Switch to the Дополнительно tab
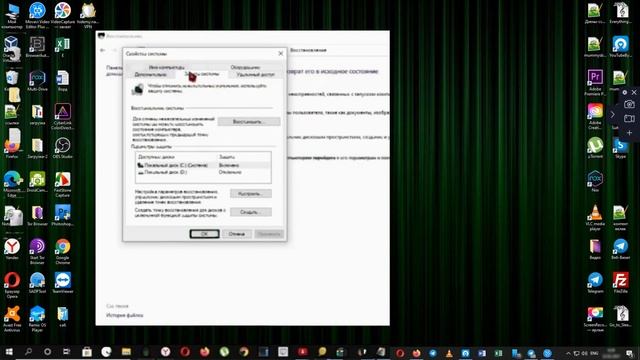Image resolution: width=640 pixels, height=360 pixels. 151,75
